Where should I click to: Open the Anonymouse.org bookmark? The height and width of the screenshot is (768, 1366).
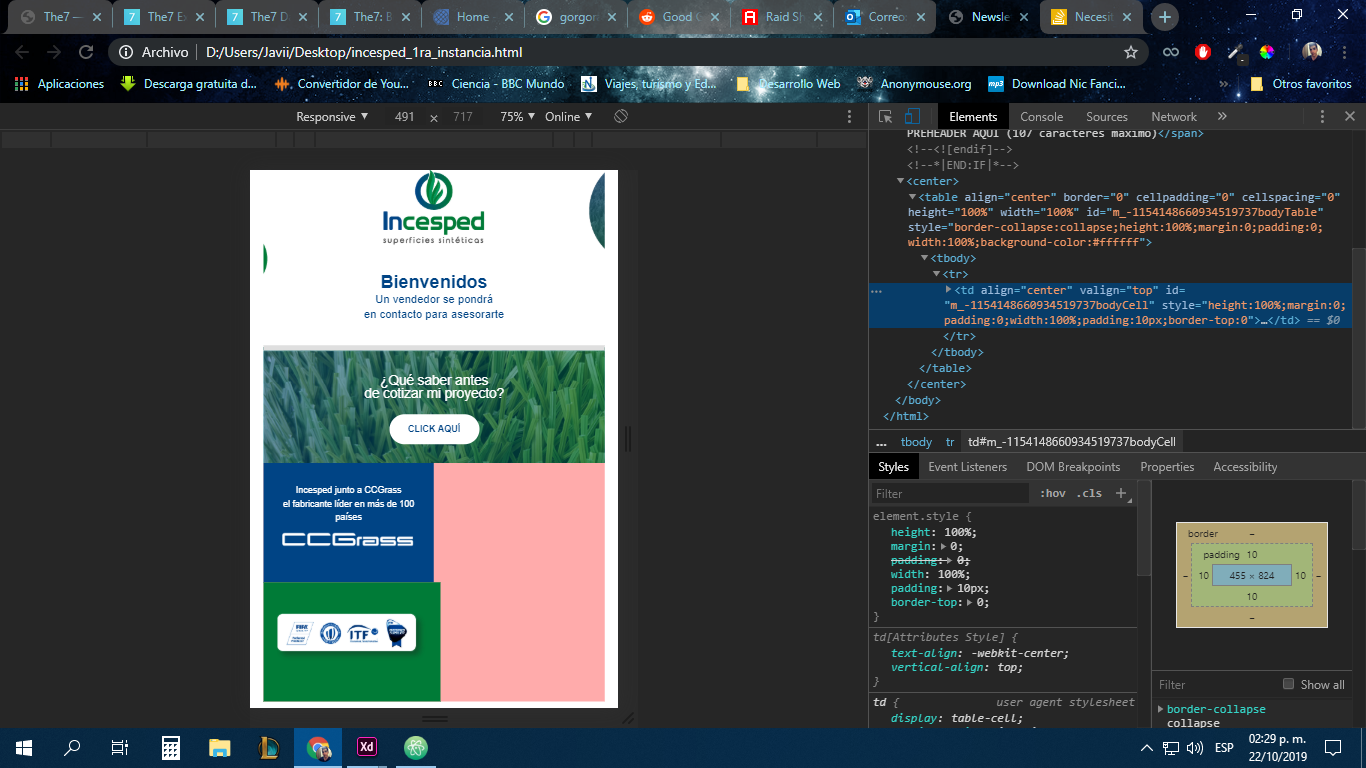click(x=913, y=84)
